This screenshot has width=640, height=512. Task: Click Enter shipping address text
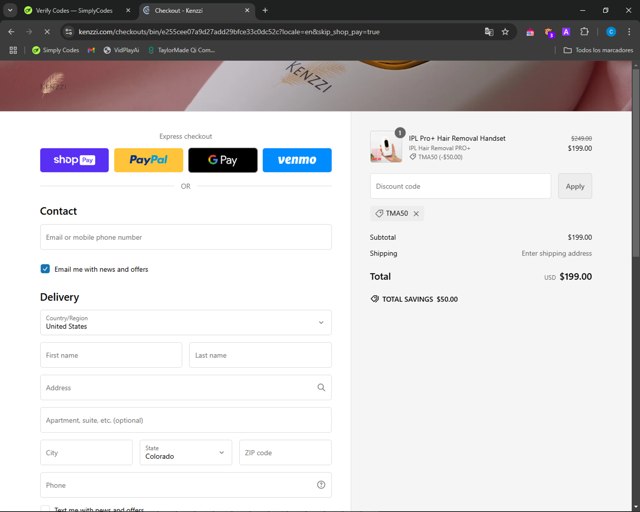coord(556,254)
